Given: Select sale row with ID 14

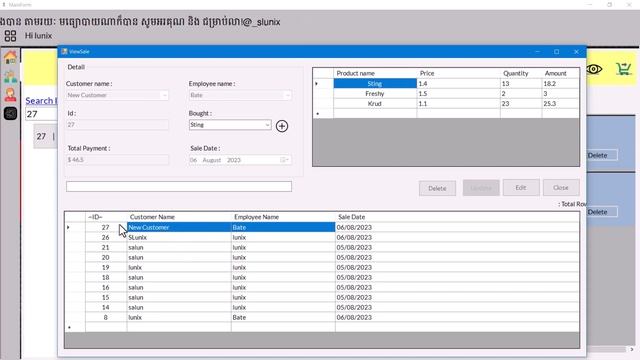Looking at the screenshot, I should point(322,307).
